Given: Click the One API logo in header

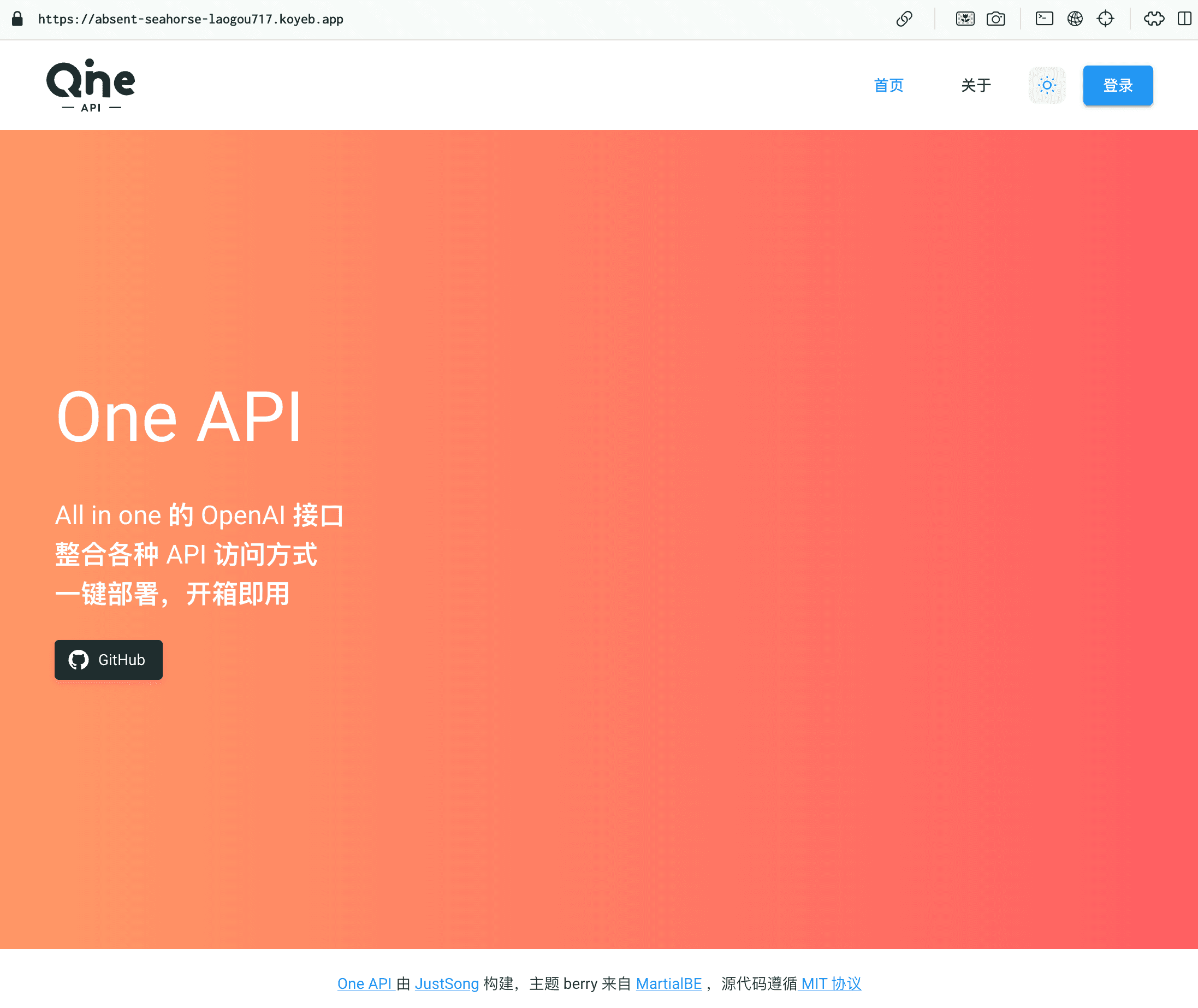Looking at the screenshot, I should point(91,85).
